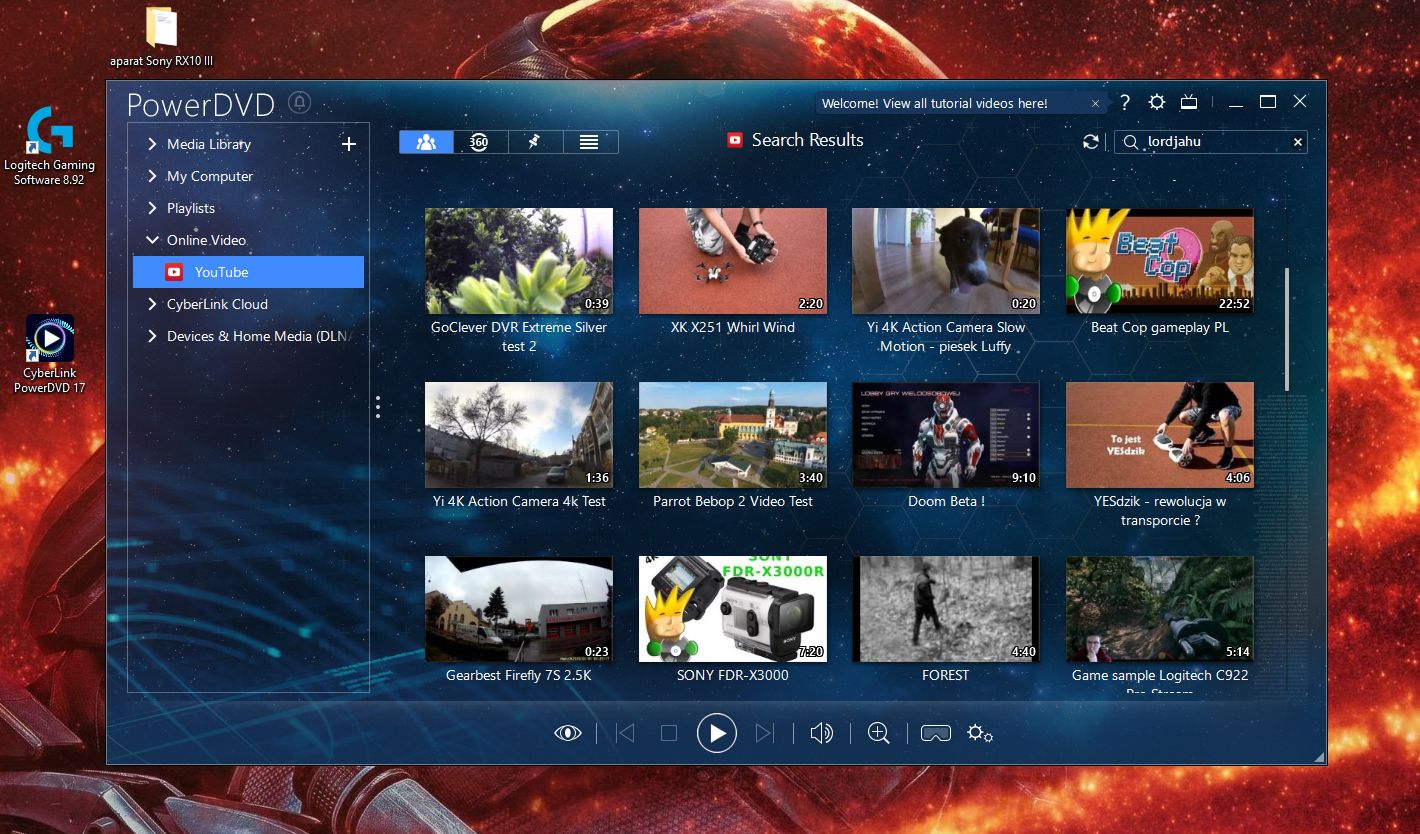Screen dimensions: 1420x834
Task: Expand Devices & Home Media node
Action: point(152,336)
